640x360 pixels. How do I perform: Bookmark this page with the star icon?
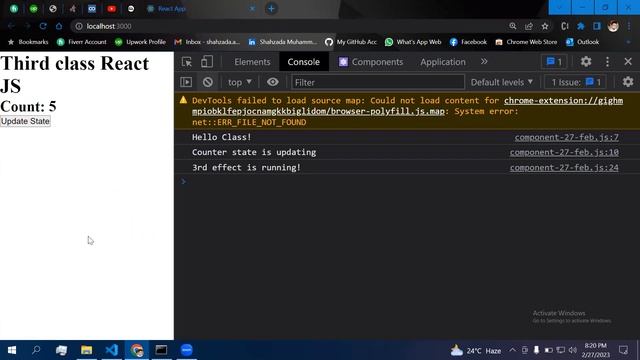pyautogui.click(x=545, y=26)
